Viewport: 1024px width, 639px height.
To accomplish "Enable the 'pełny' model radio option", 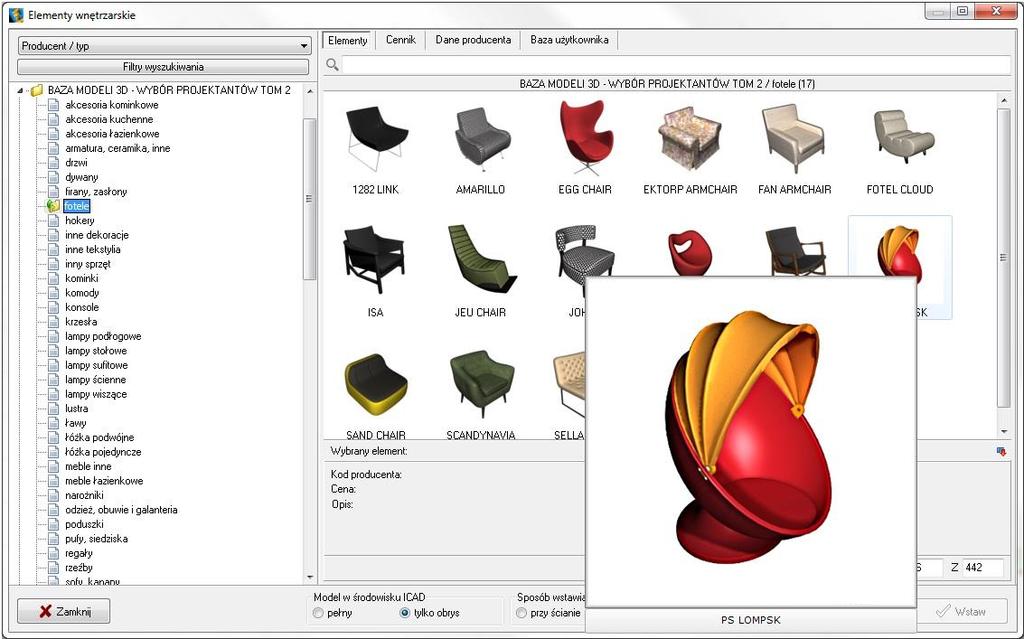I will (318, 613).
